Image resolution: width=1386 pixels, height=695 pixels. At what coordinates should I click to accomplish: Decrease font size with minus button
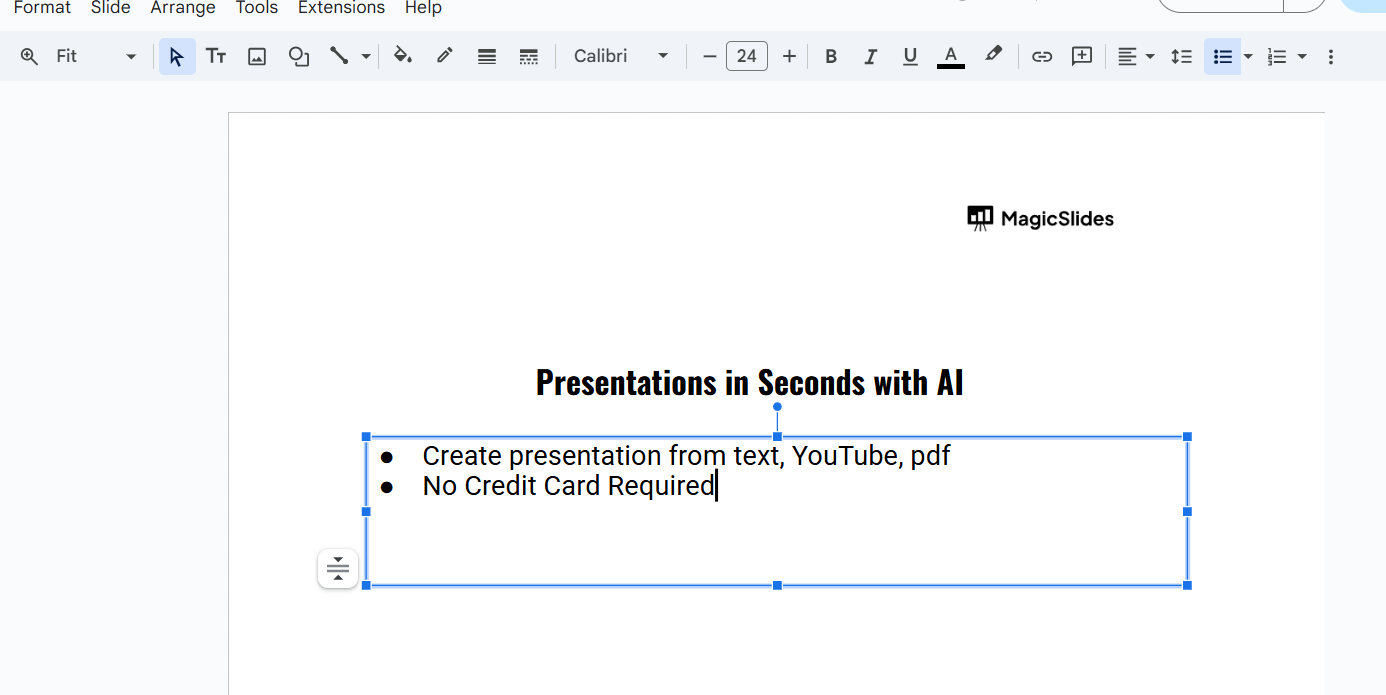[x=709, y=57]
